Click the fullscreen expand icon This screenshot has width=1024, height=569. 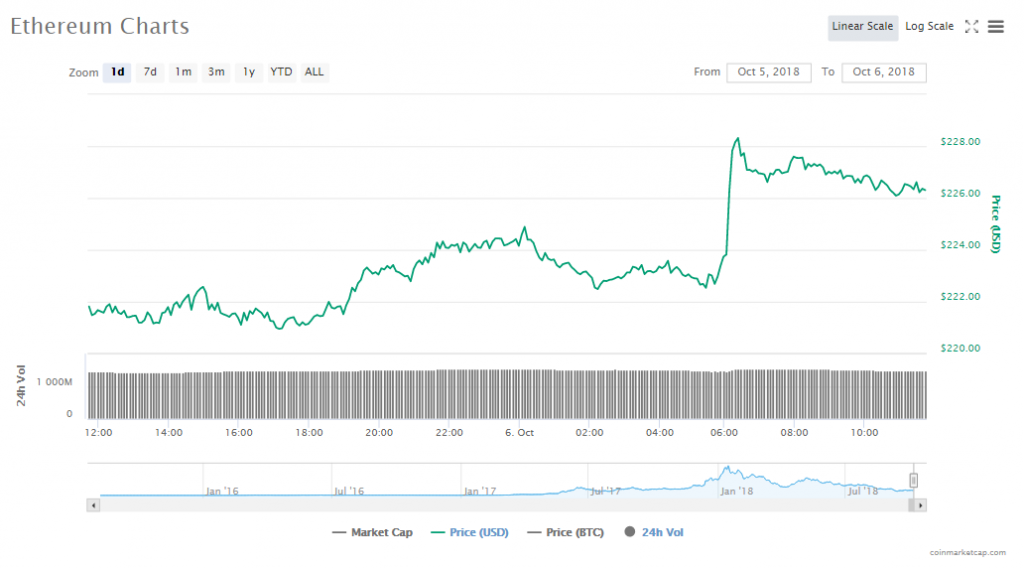(971, 27)
